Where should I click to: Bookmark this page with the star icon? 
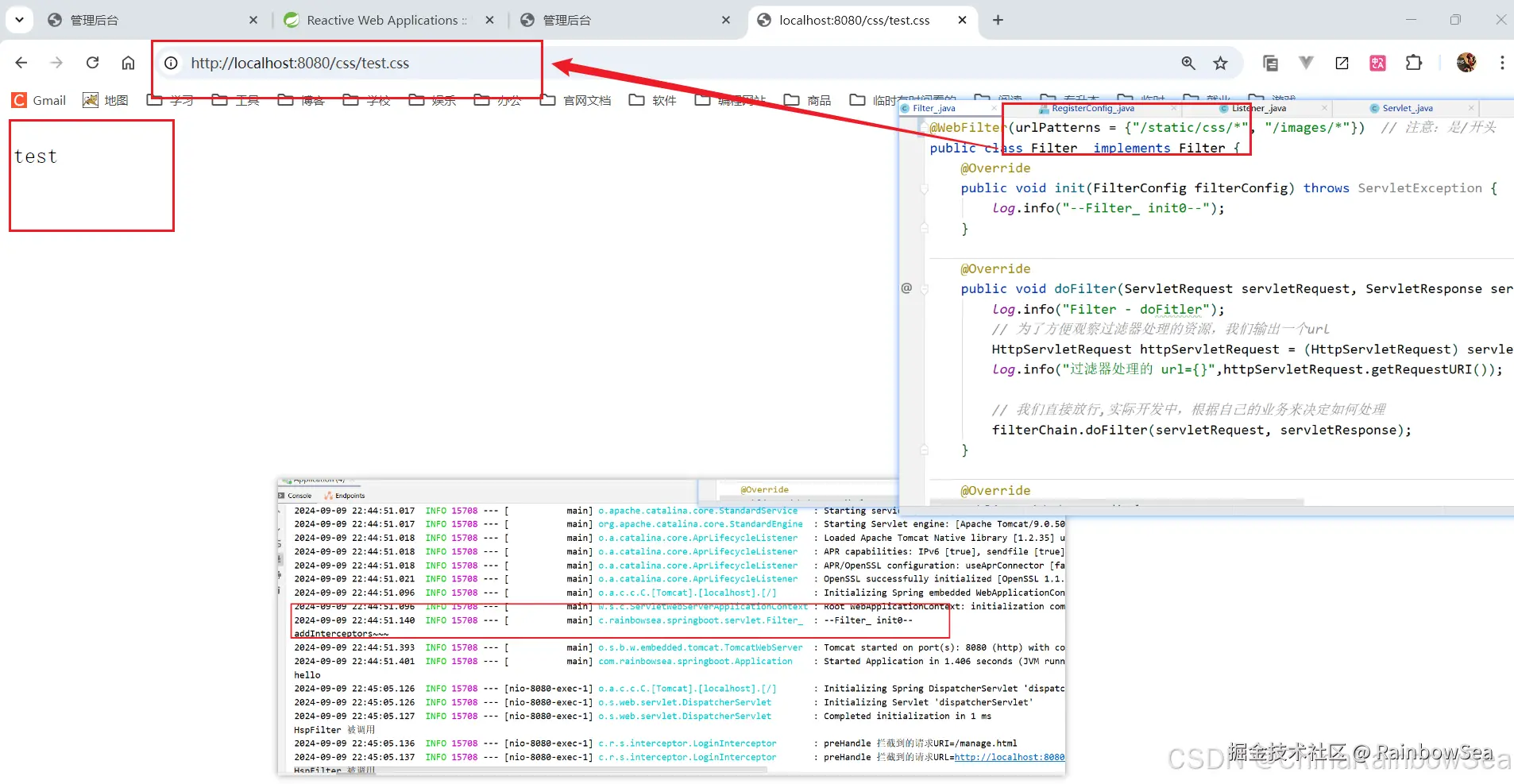1220,63
